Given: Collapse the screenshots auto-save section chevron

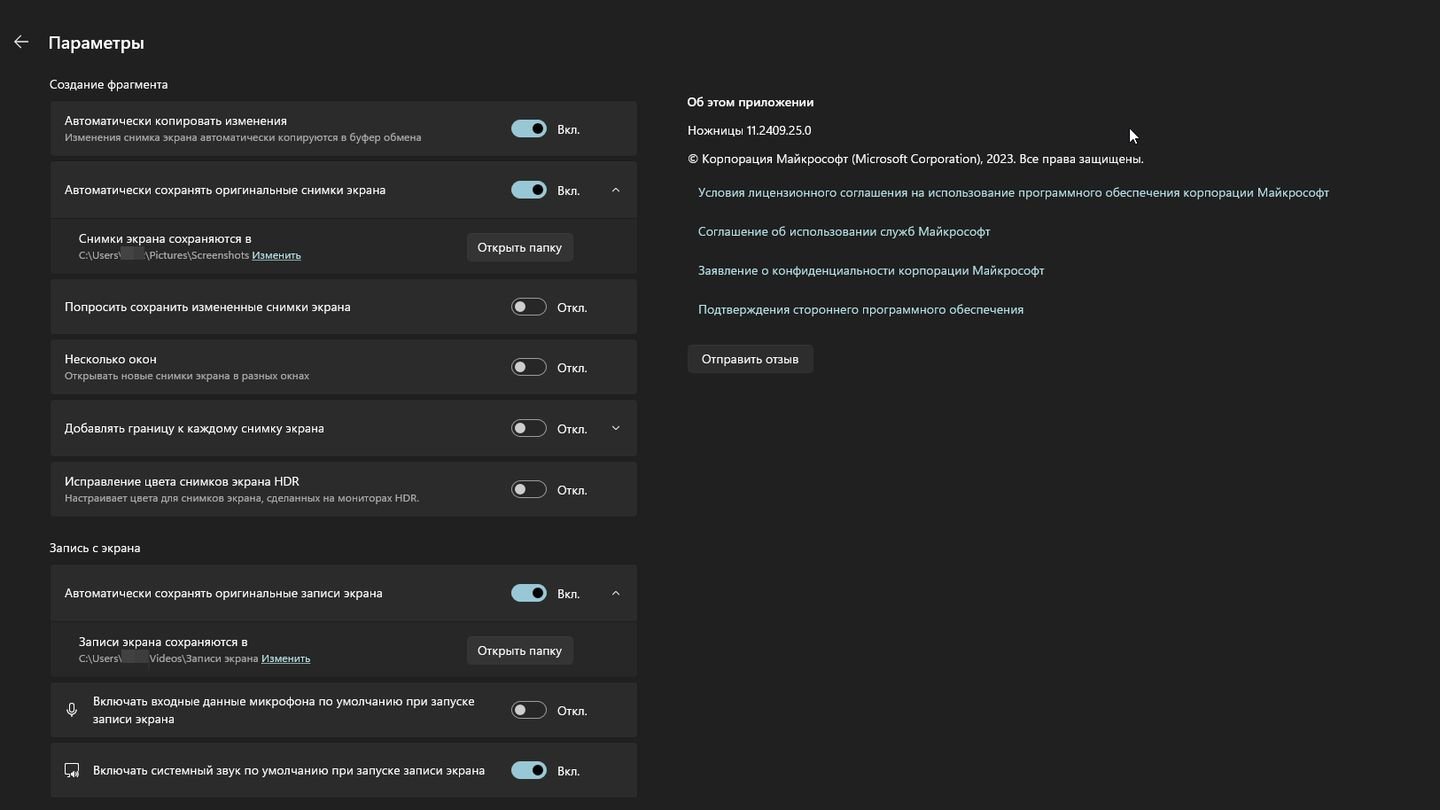Looking at the screenshot, I should click(x=616, y=190).
